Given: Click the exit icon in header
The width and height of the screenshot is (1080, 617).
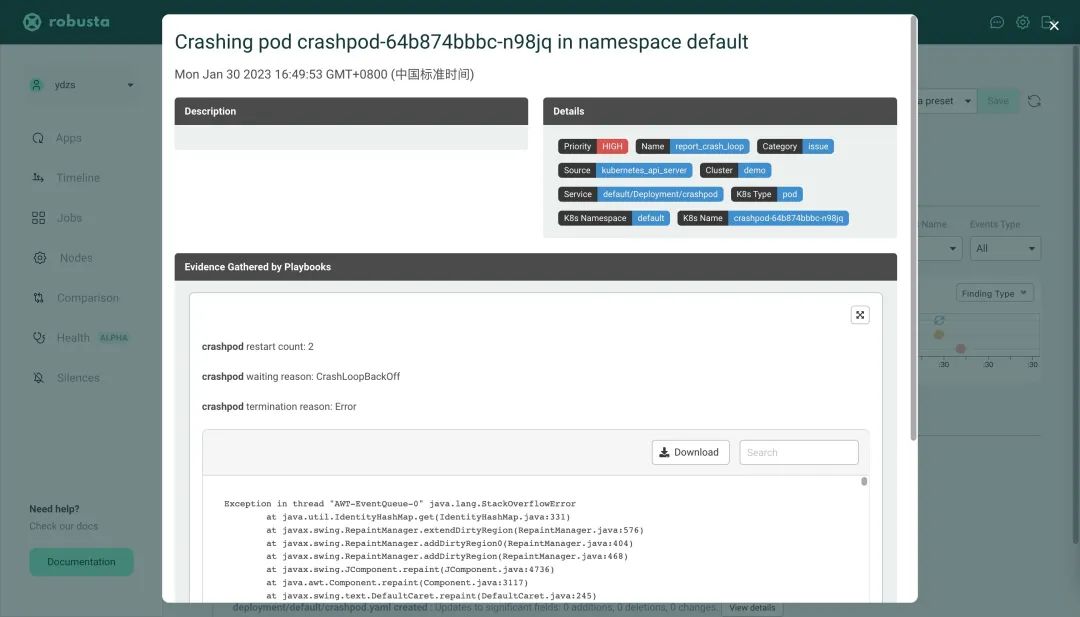Looking at the screenshot, I should (x=1047, y=23).
